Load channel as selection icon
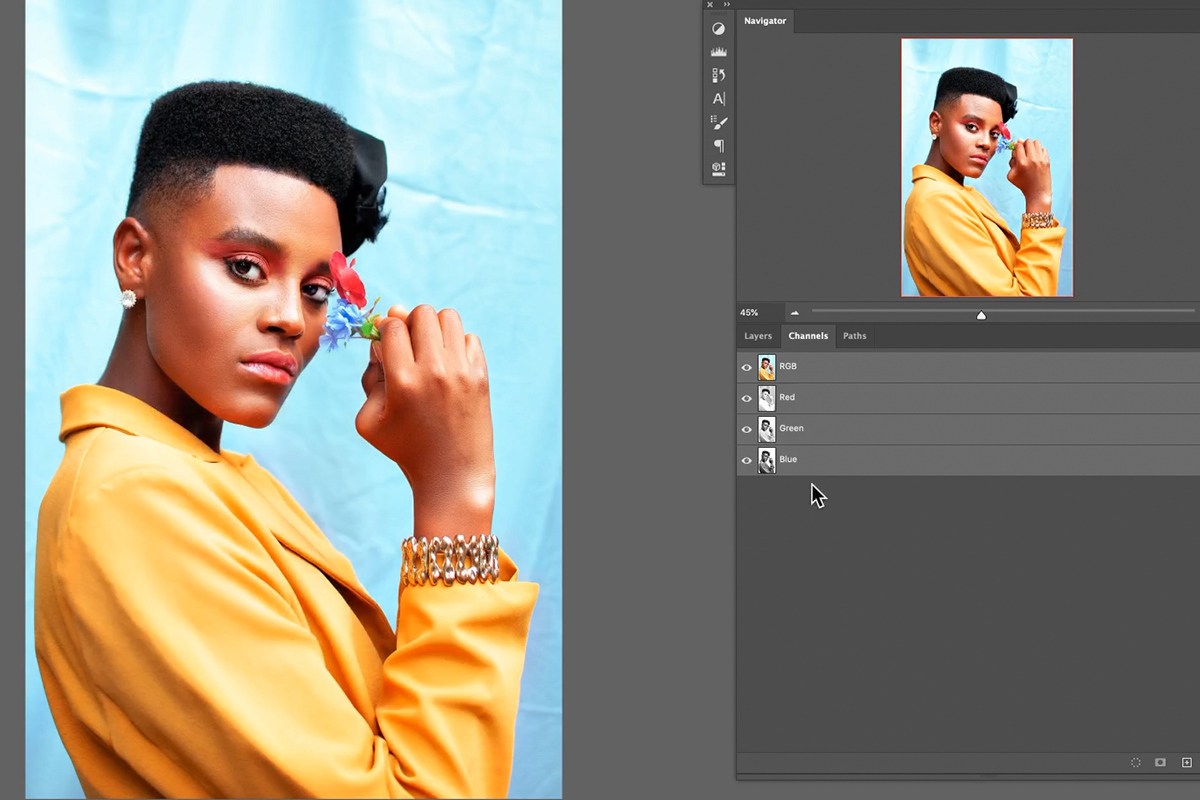This screenshot has height=800, width=1200. click(1136, 762)
